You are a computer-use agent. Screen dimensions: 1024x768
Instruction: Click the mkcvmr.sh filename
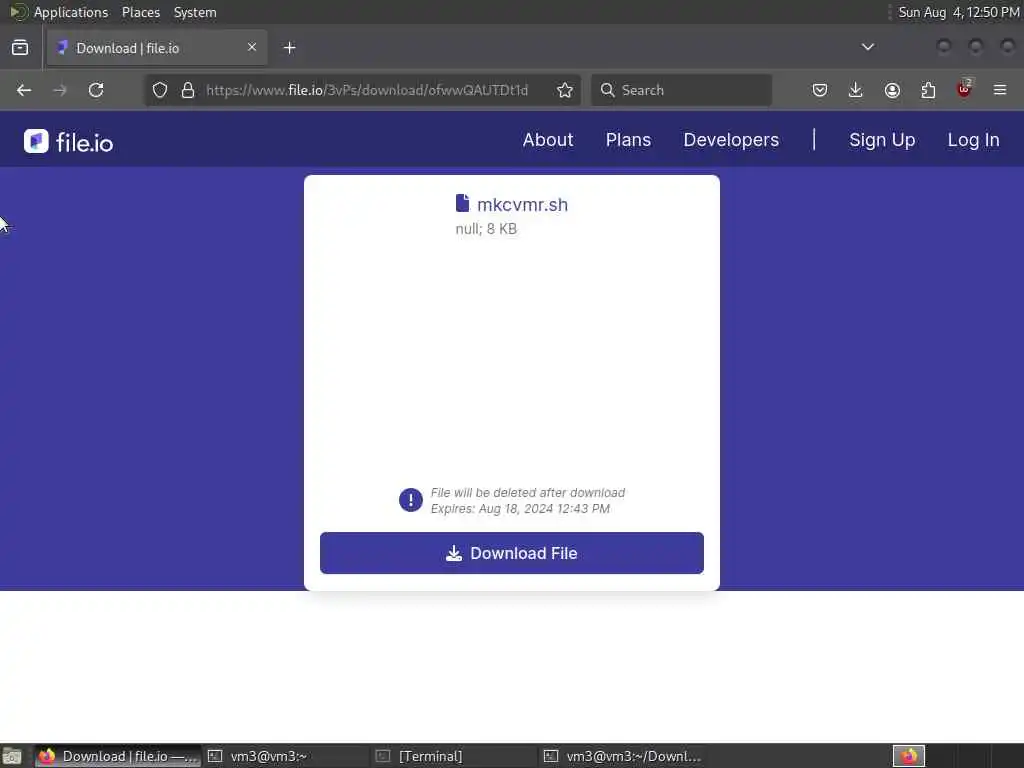point(522,204)
